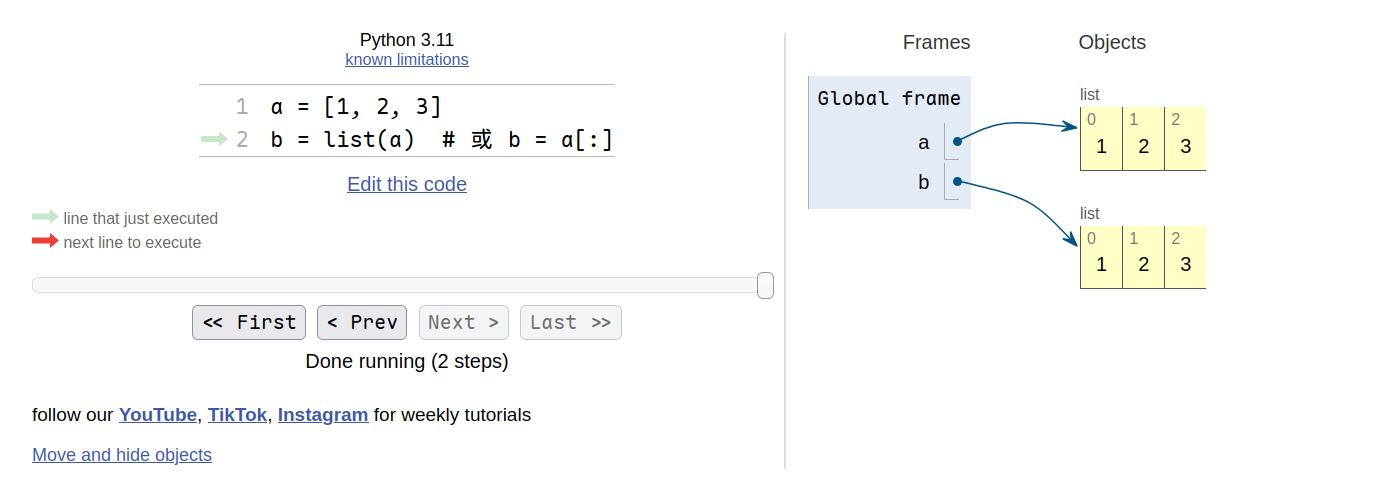
Task: Click the pointer dot of variable a
Action: (x=957, y=142)
